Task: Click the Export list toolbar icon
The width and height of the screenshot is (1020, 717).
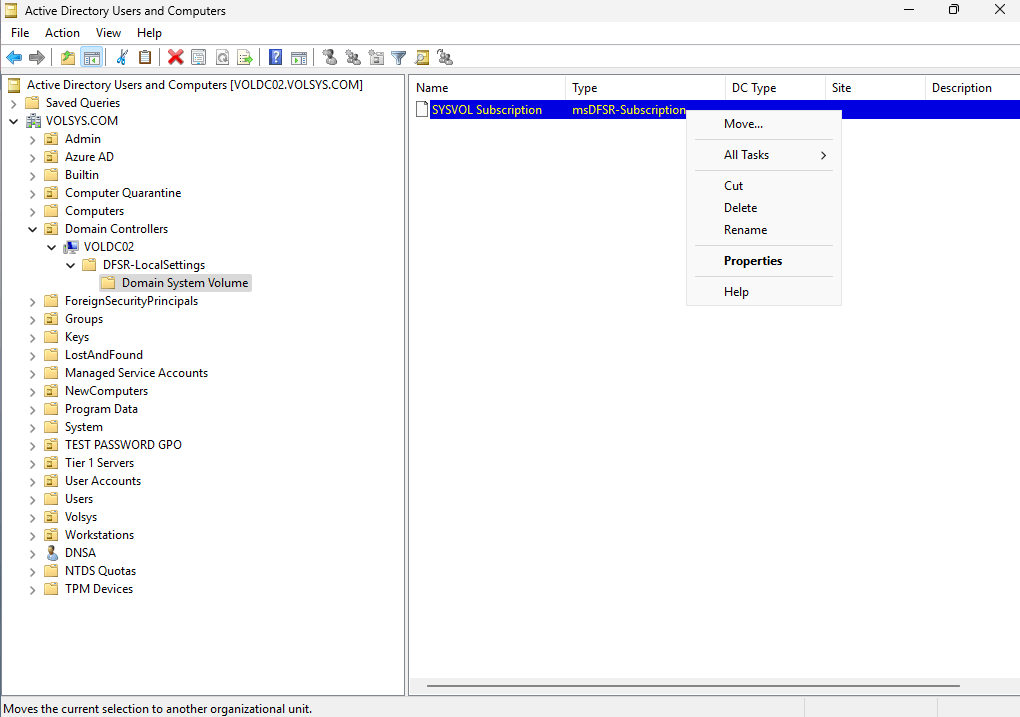Action: pos(244,58)
